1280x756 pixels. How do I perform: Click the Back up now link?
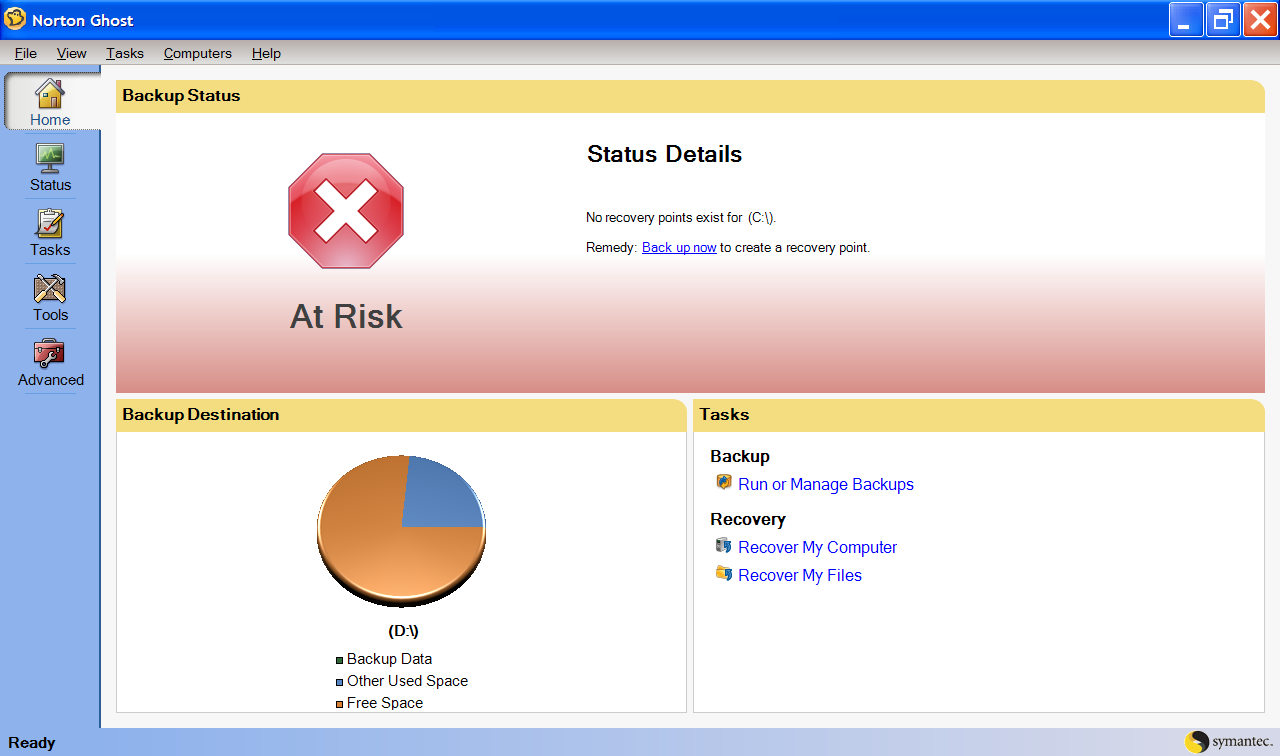(679, 247)
